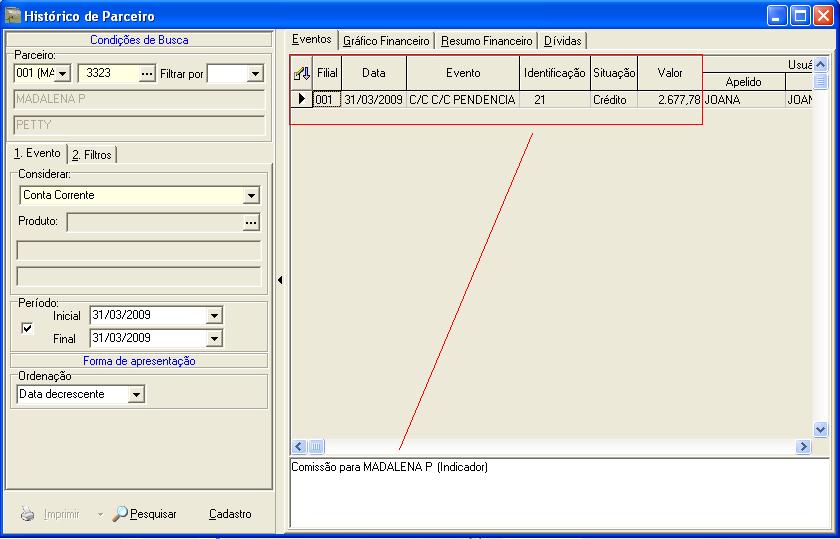Switch to the Gráfico Financeiro tab

click(x=386, y=41)
